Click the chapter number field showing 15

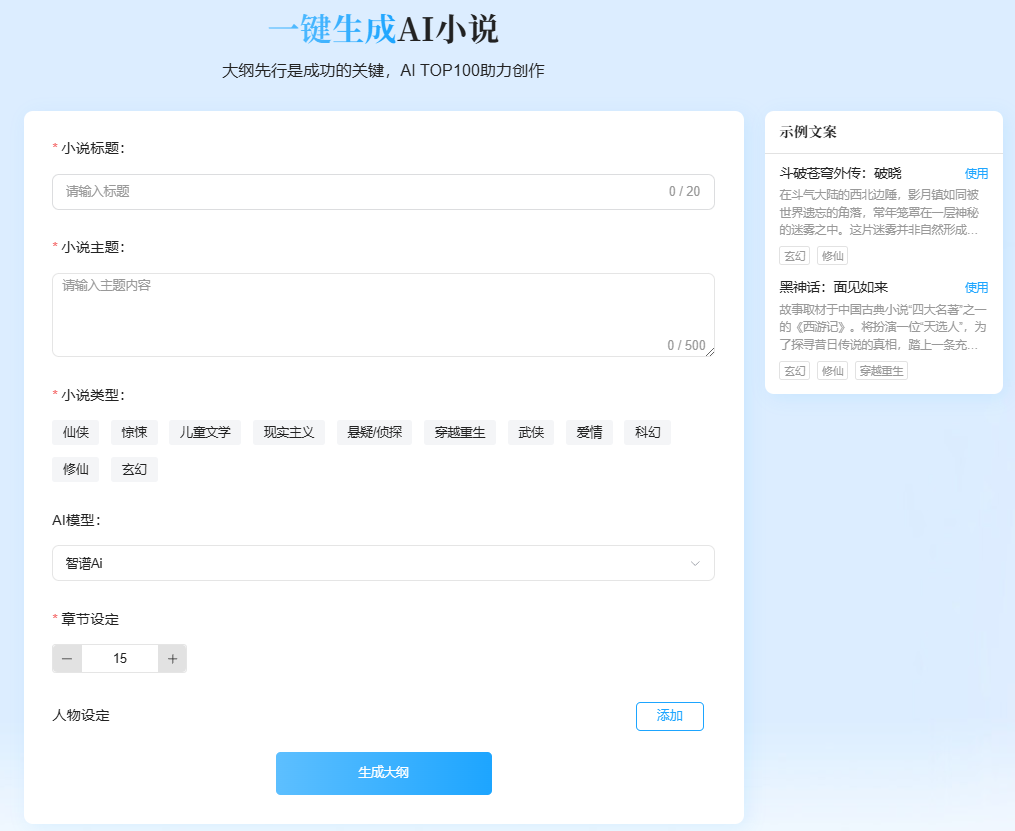pos(120,658)
